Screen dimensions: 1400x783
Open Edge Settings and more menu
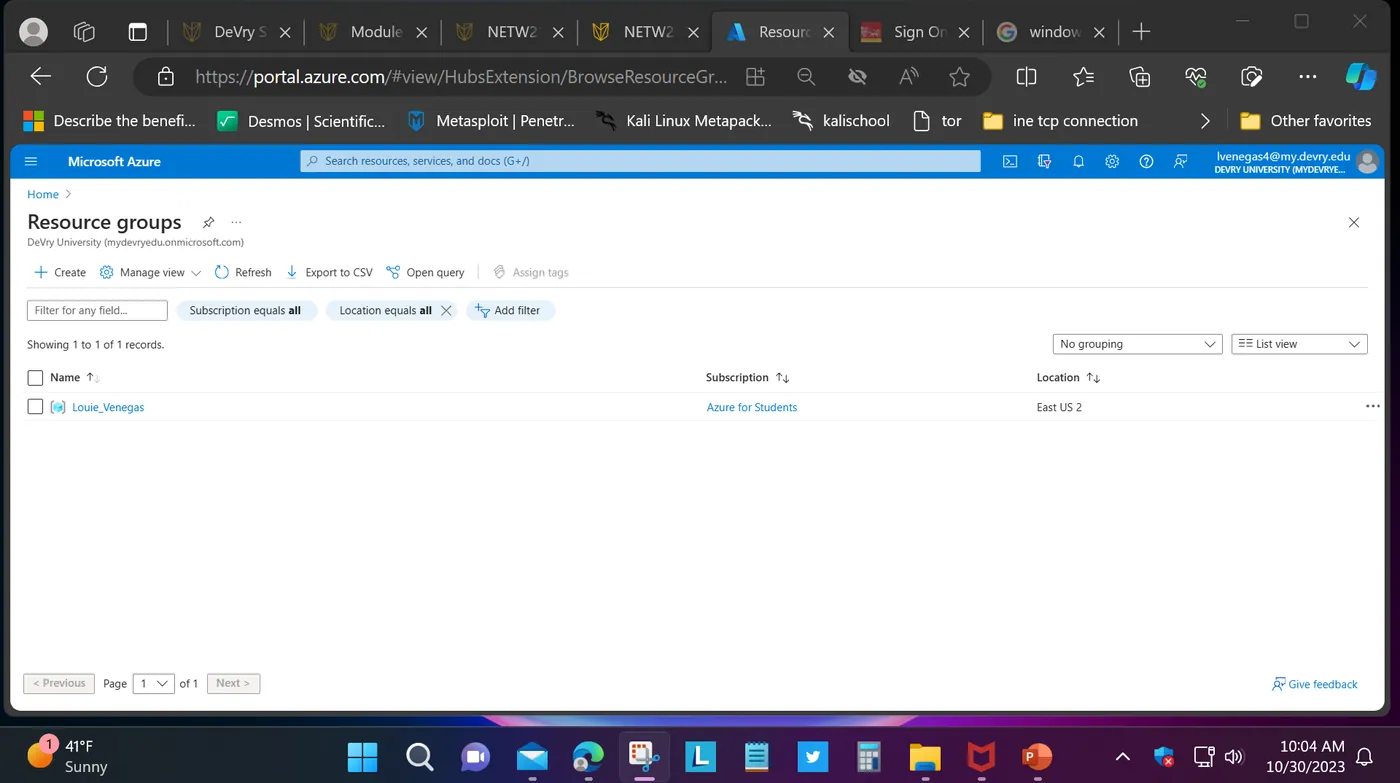click(x=1307, y=76)
